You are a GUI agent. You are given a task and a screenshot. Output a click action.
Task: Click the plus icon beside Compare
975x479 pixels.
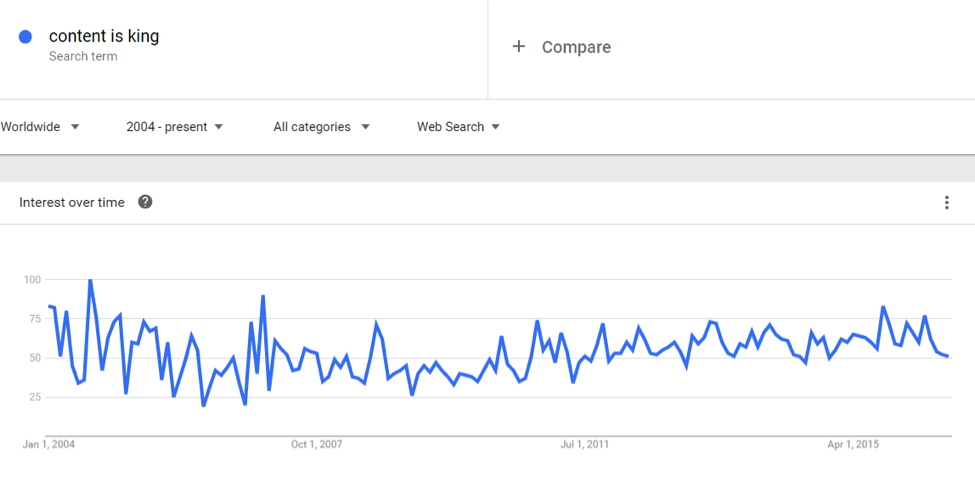tap(519, 47)
